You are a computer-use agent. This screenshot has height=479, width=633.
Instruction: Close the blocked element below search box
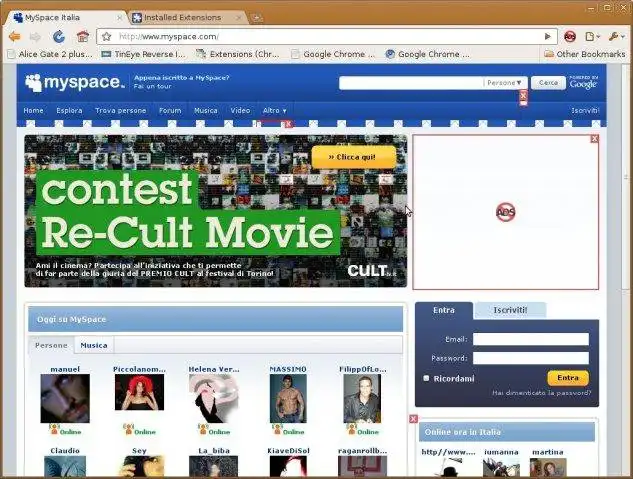click(x=523, y=96)
